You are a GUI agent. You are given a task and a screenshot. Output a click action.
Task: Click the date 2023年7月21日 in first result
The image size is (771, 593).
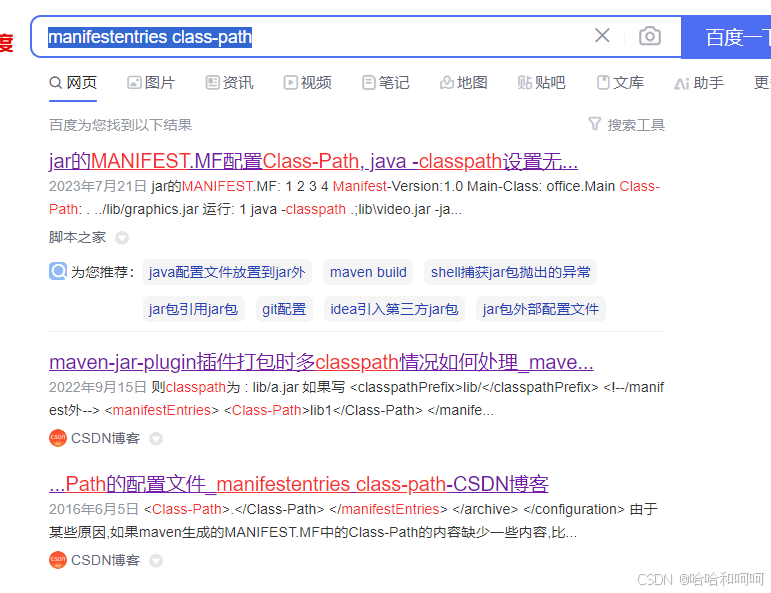(x=98, y=186)
